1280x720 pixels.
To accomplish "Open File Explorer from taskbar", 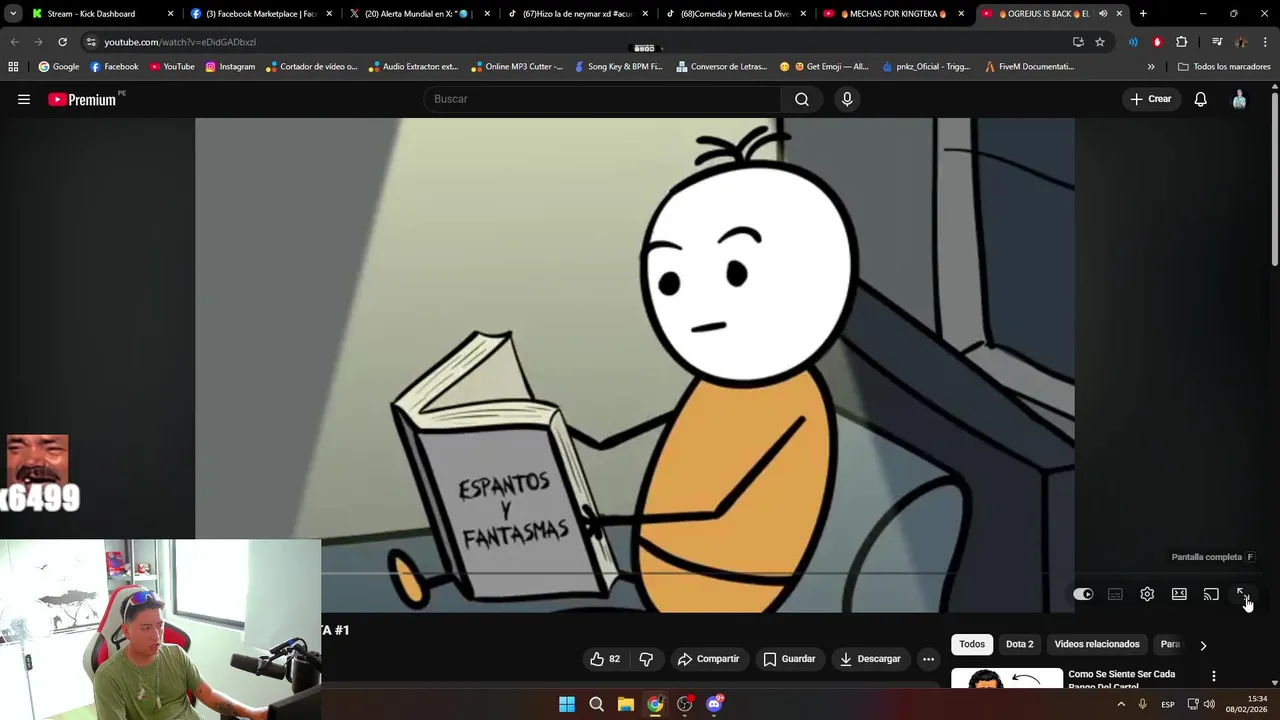I will click(626, 704).
